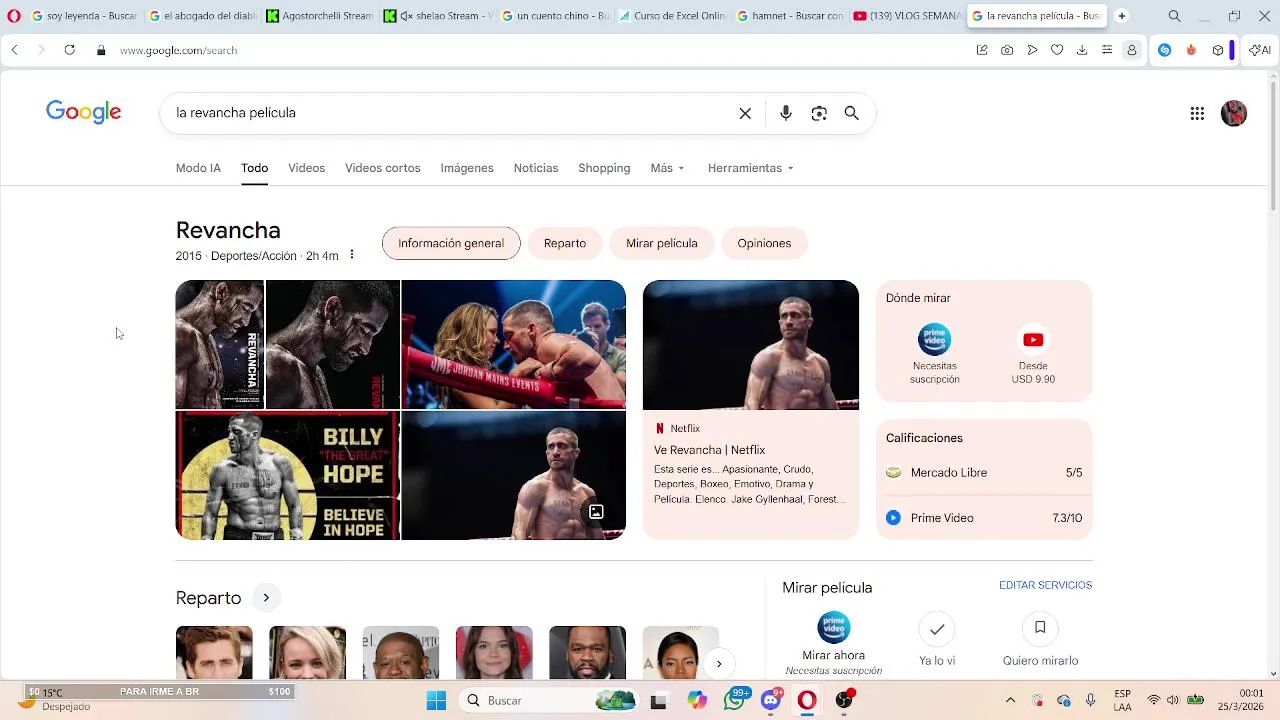
Task: Open tab search magnifier in title bar
Action: coord(1174,16)
